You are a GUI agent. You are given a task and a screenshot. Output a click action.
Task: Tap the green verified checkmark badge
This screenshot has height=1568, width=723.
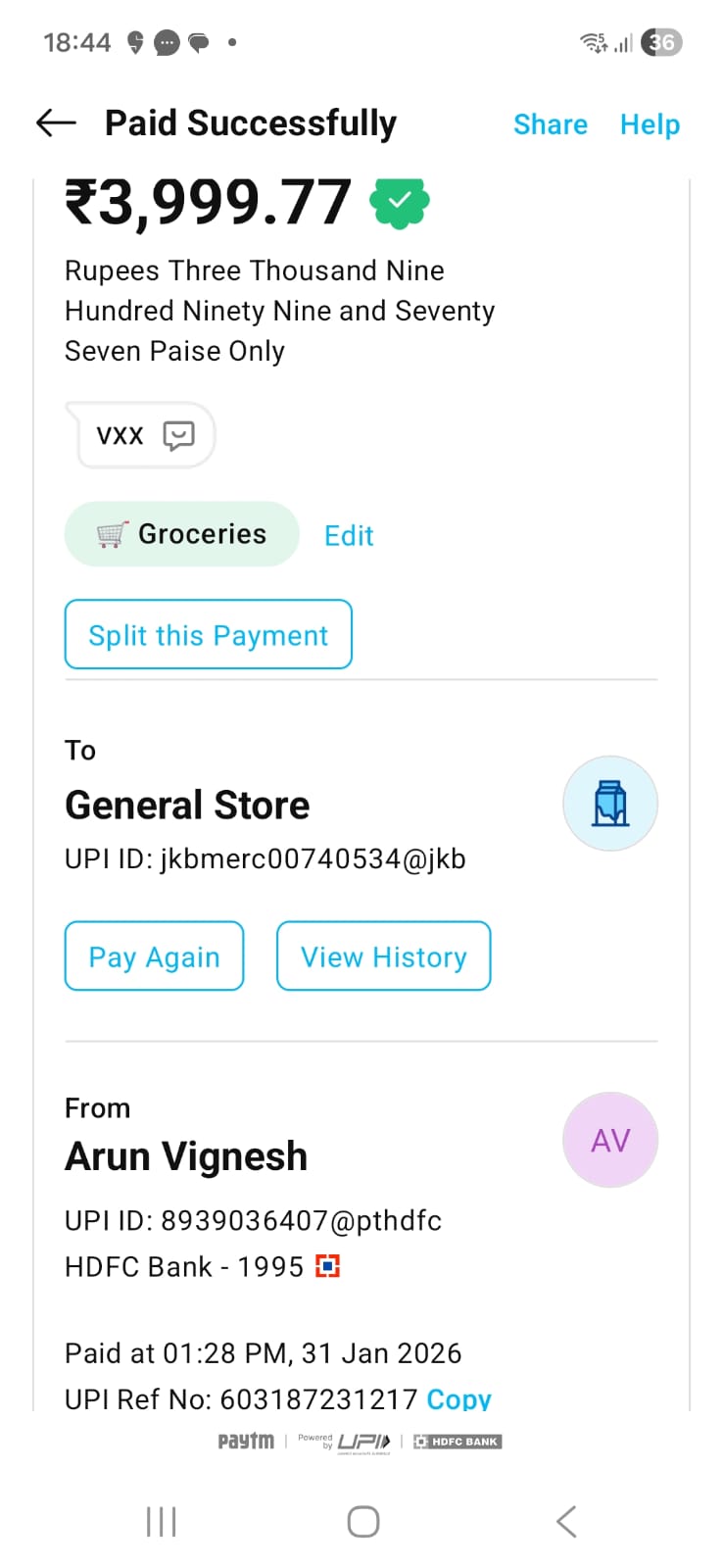pyautogui.click(x=399, y=202)
